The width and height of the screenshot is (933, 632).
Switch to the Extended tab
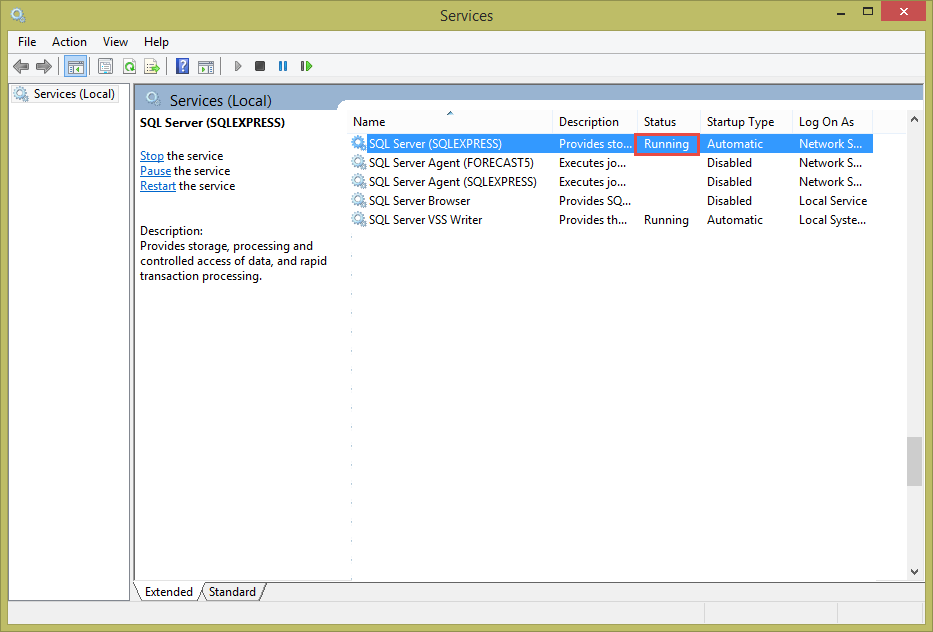(169, 592)
